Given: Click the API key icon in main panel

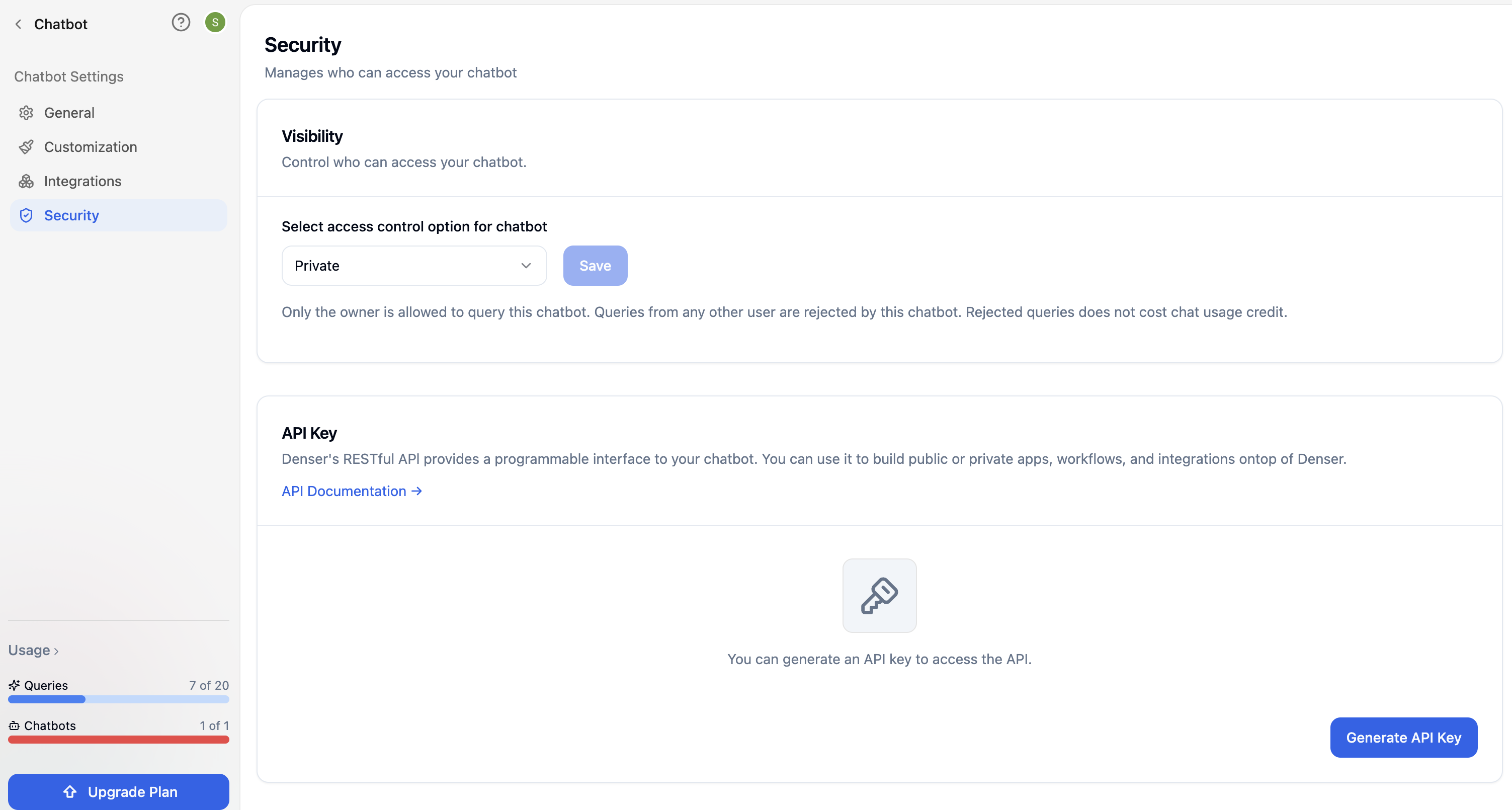Looking at the screenshot, I should [879, 595].
